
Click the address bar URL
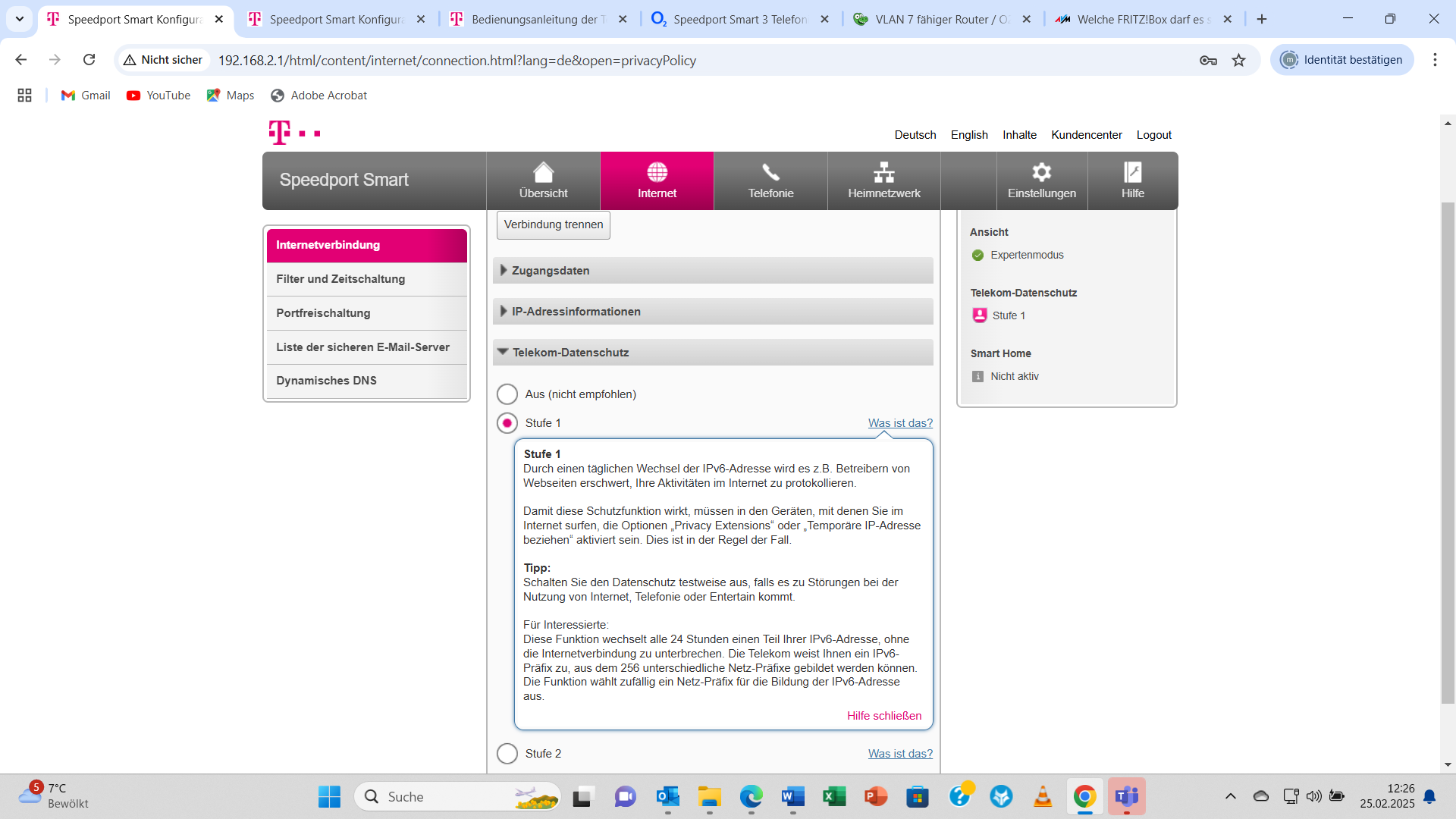[457, 60]
